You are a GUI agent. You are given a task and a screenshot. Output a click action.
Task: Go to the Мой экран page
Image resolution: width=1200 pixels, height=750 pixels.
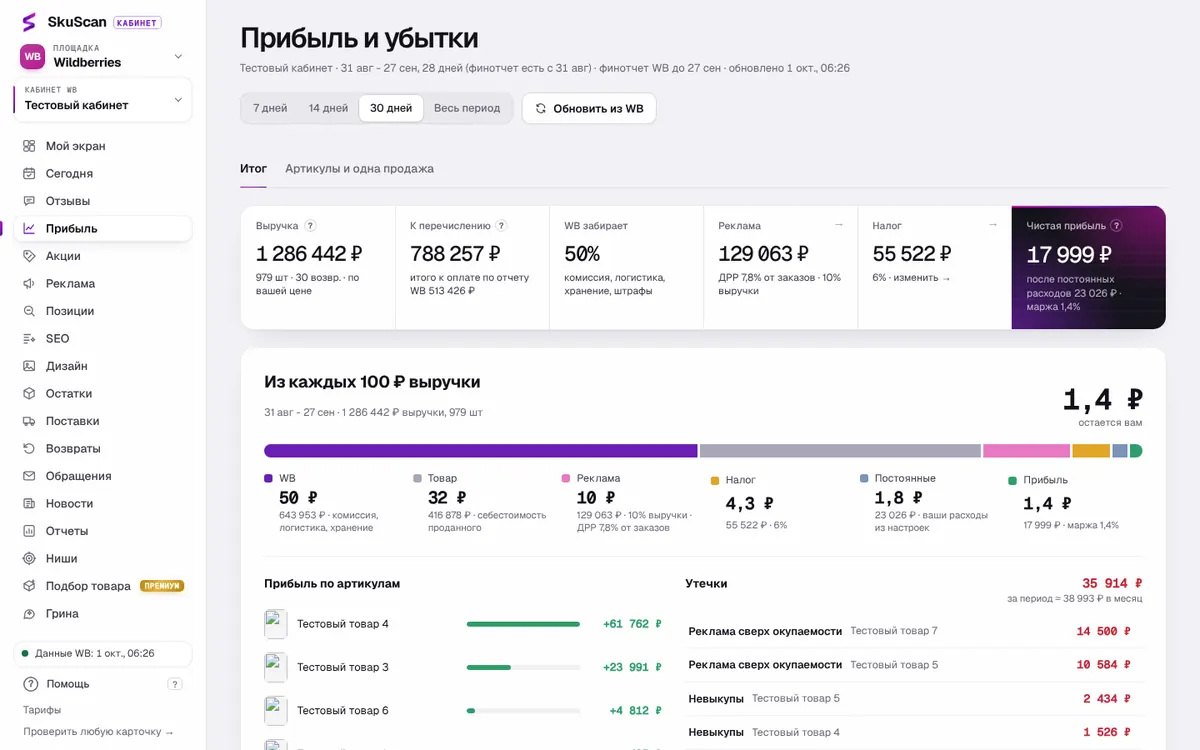coord(103,146)
